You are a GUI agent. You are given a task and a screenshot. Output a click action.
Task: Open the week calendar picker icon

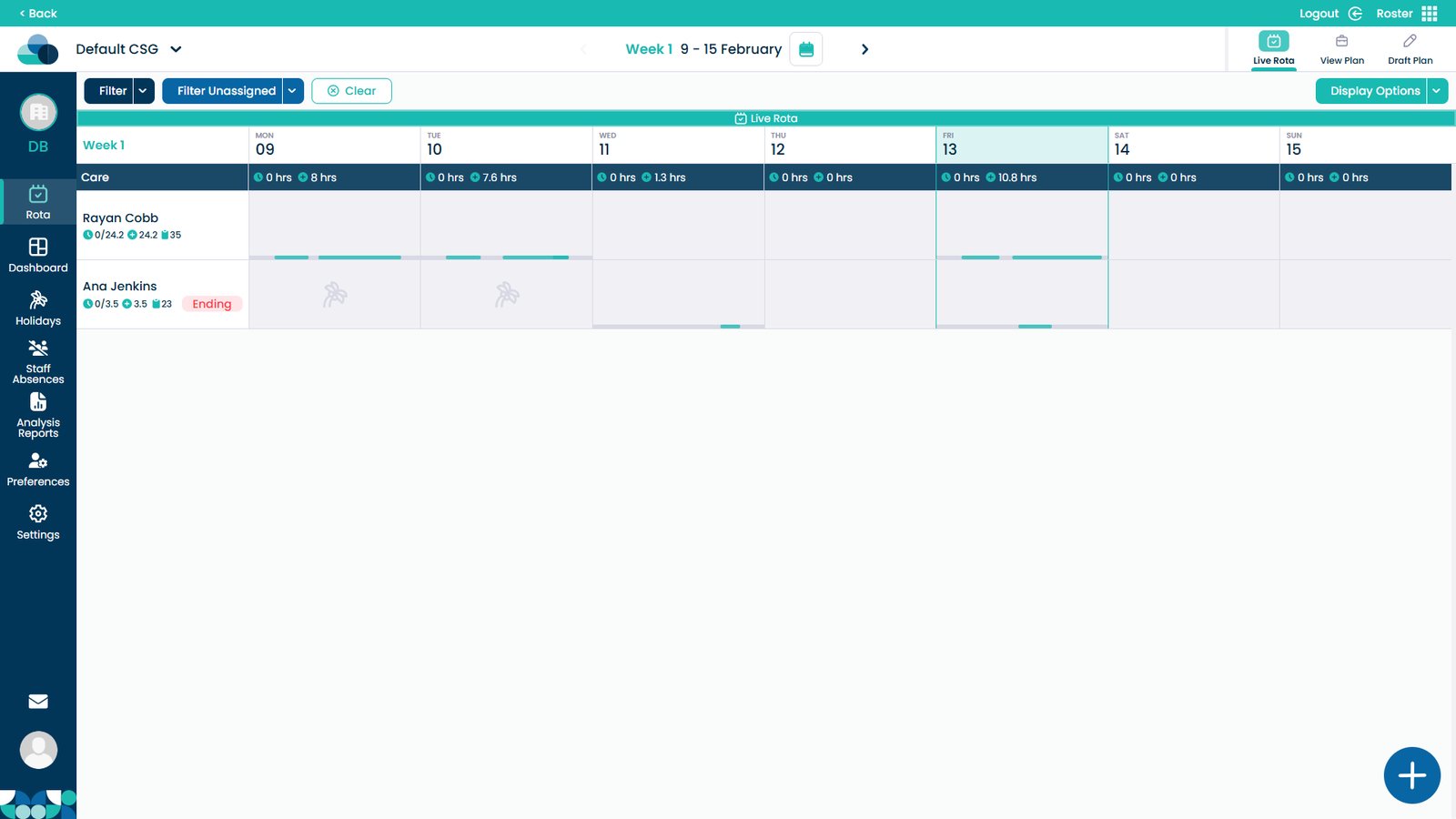click(806, 49)
